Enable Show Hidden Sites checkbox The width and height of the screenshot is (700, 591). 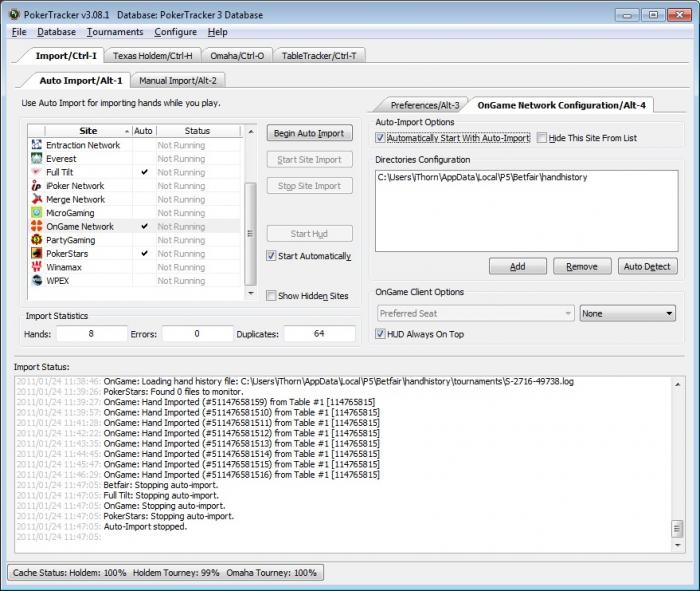click(271, 296)
